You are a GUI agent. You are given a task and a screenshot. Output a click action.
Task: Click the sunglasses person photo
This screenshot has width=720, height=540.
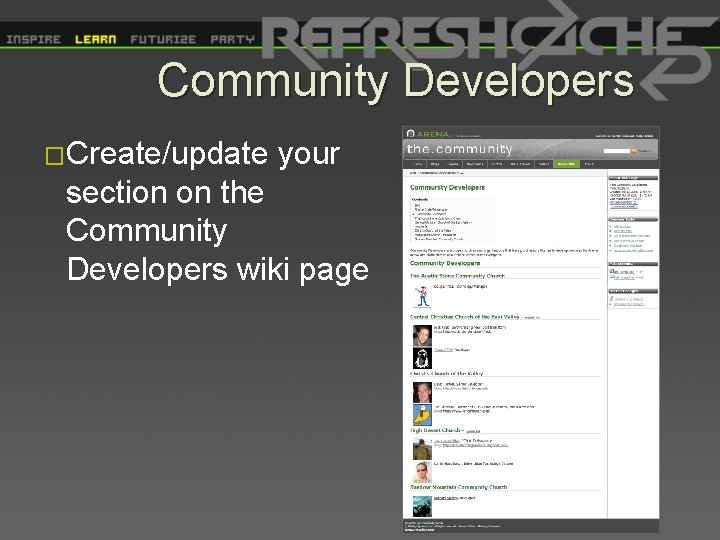[422, 472]
